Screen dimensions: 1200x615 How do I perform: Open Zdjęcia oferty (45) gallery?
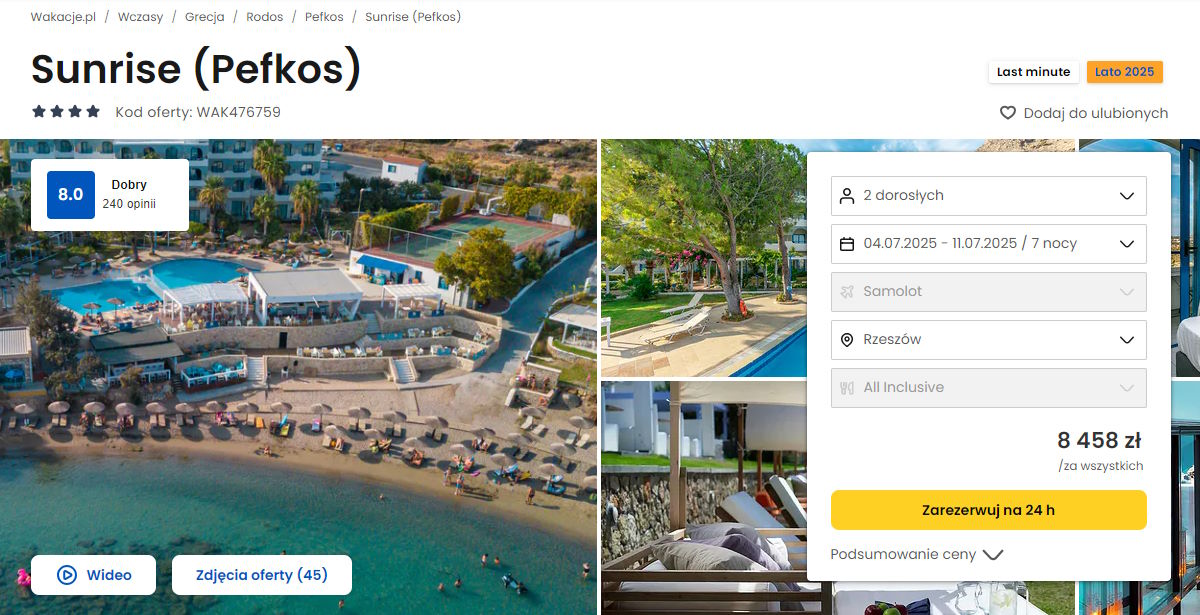coord(262,575)
